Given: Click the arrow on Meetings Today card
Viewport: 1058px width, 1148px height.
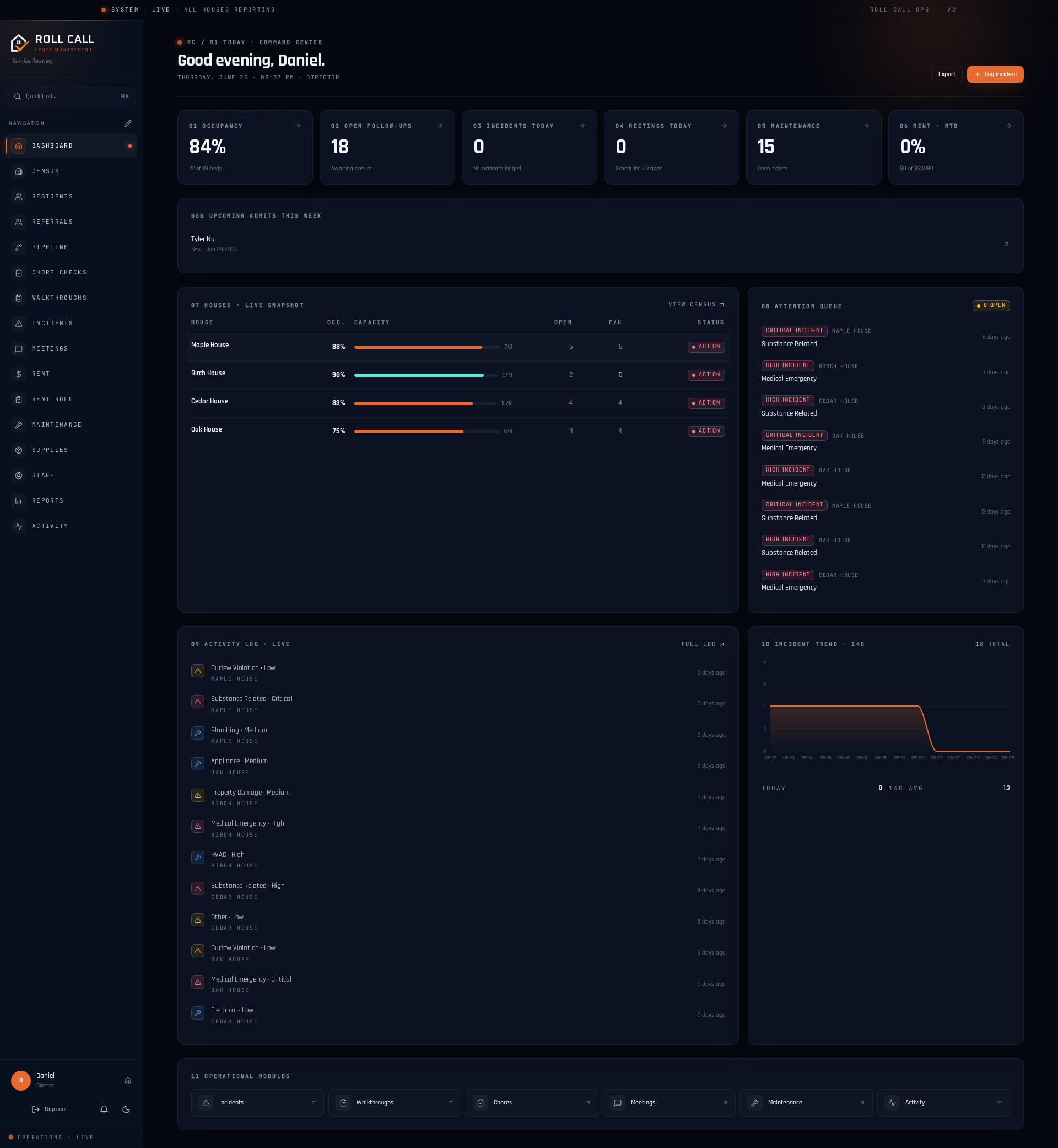Looking at the screenshot, I should point(724,126).
